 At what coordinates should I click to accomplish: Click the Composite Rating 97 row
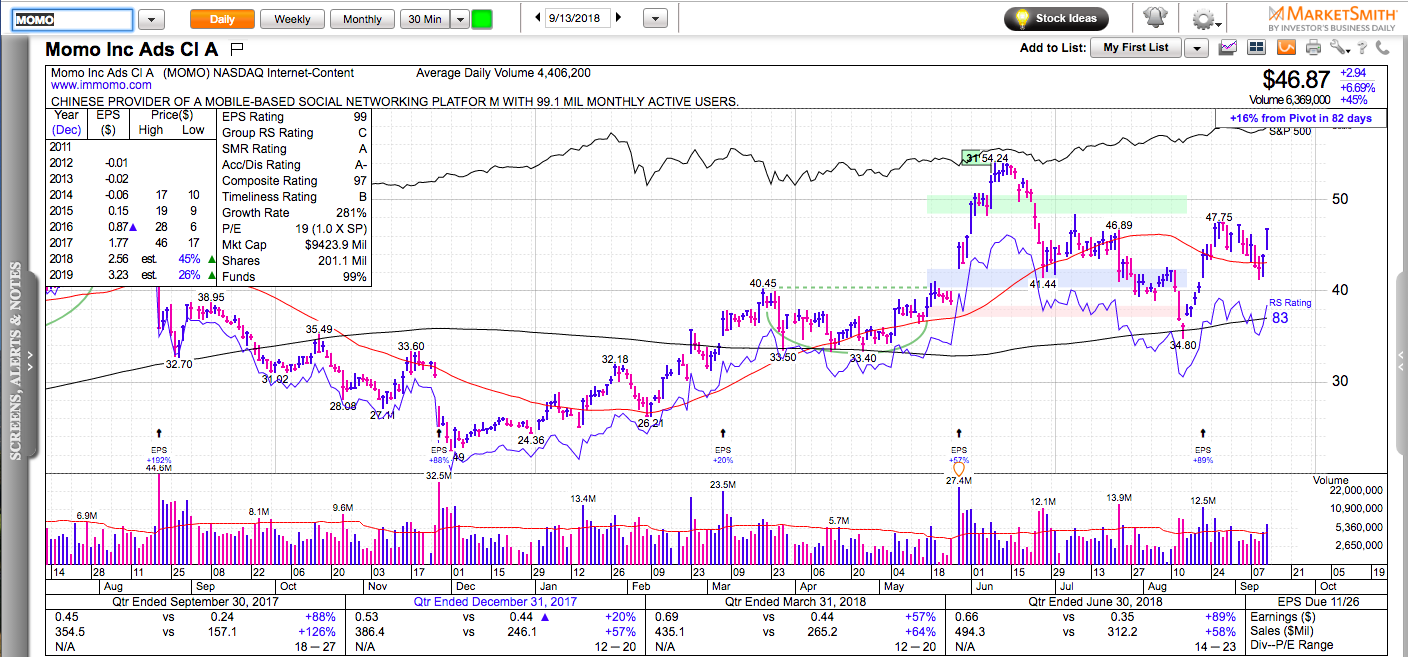[295, 181]
